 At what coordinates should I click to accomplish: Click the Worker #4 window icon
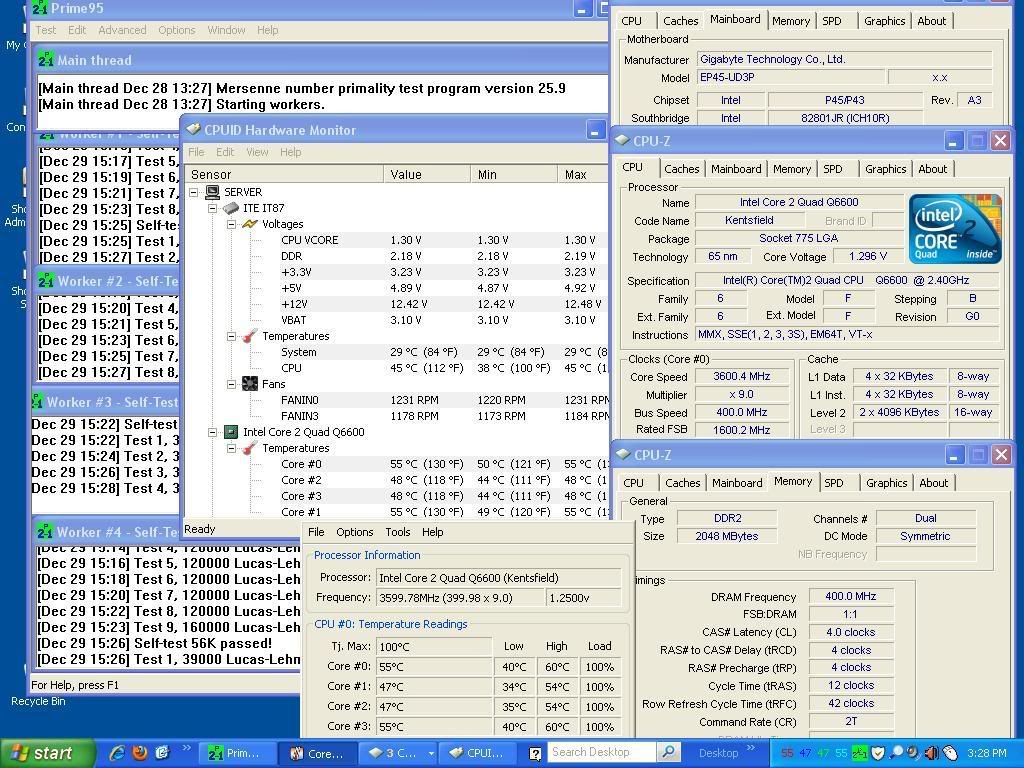click(45, 532)
